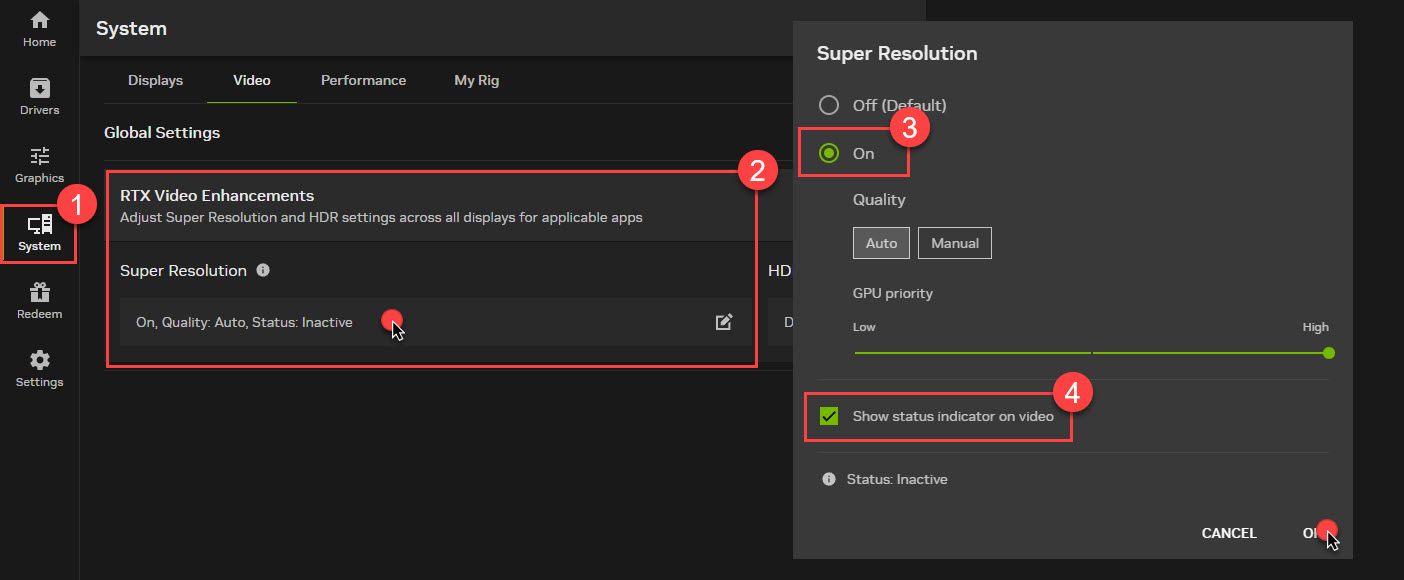Go to the System section

coord(39,232)
